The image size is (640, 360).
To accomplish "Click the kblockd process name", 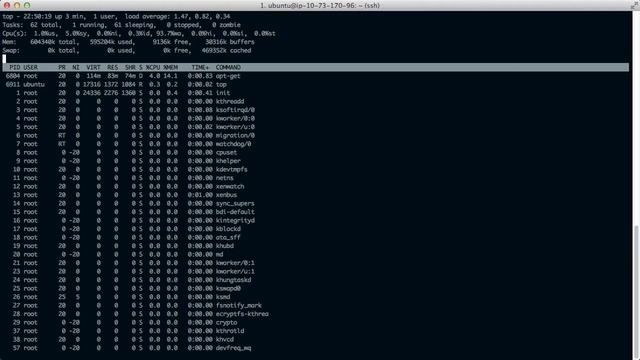I will pos(228,229).
